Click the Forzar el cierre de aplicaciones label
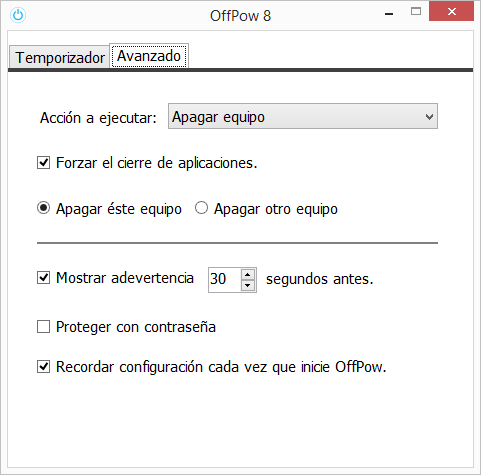Screen dimensions: 481x475 point(157,163)
